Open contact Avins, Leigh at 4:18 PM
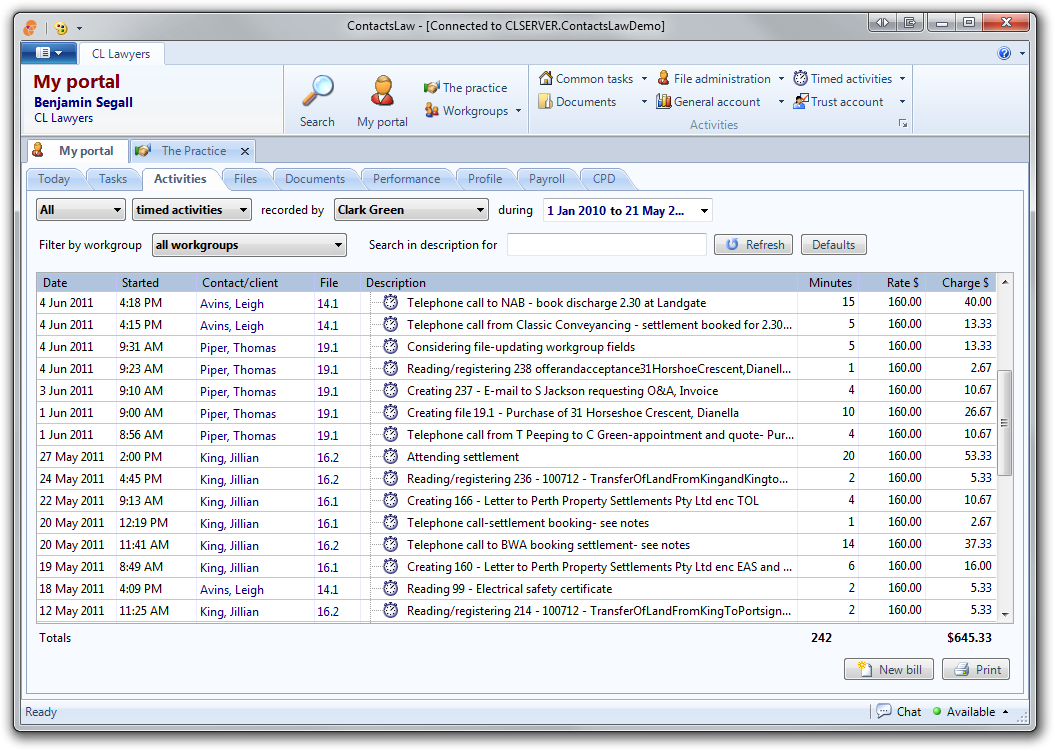This screenshot has height=751, width=1055. [231, 303]
